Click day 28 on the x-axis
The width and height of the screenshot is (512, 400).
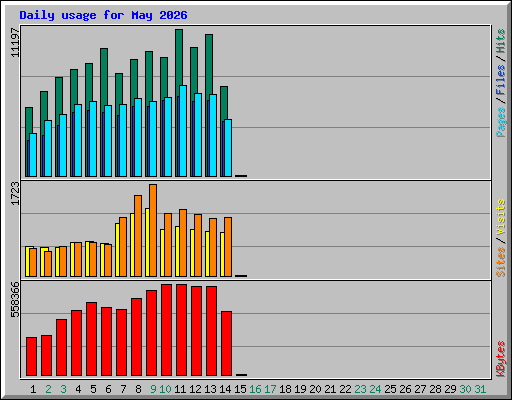tap(435, 389)
